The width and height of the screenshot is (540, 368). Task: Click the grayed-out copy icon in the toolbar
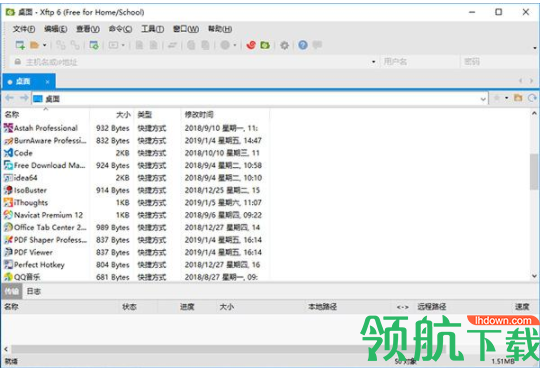(191, 45)
